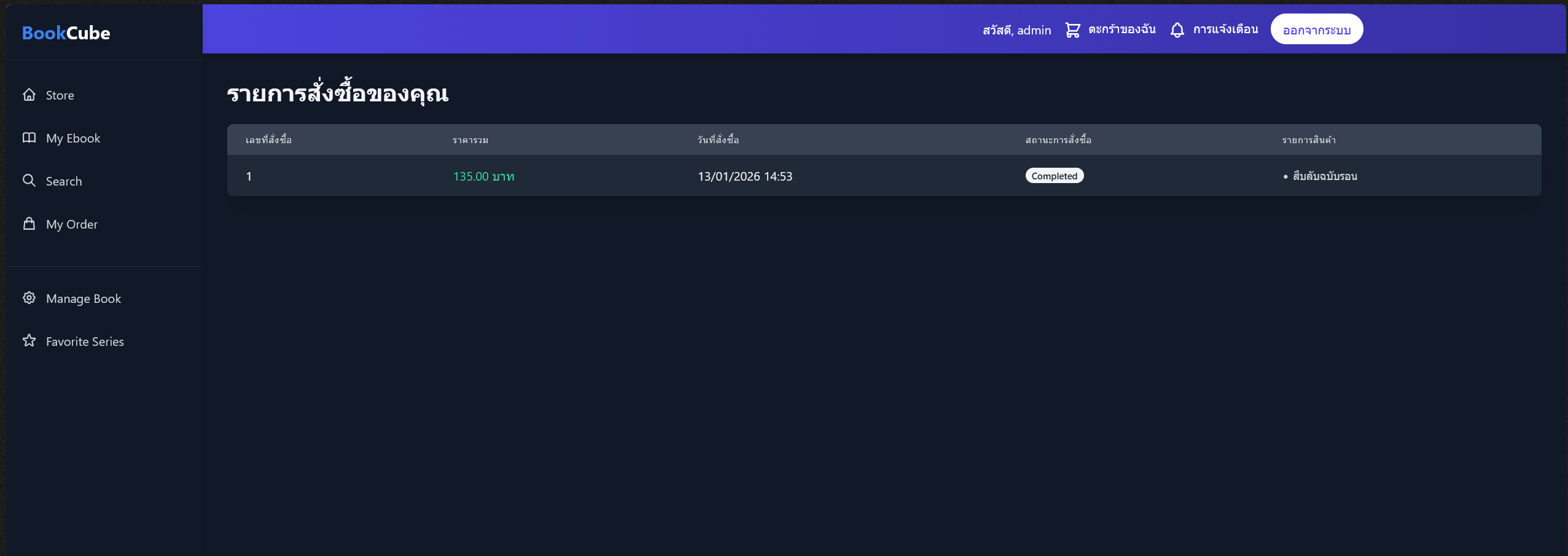
Task: Click the 135.00 บาท price link
Action: click(x=483, y=176)
